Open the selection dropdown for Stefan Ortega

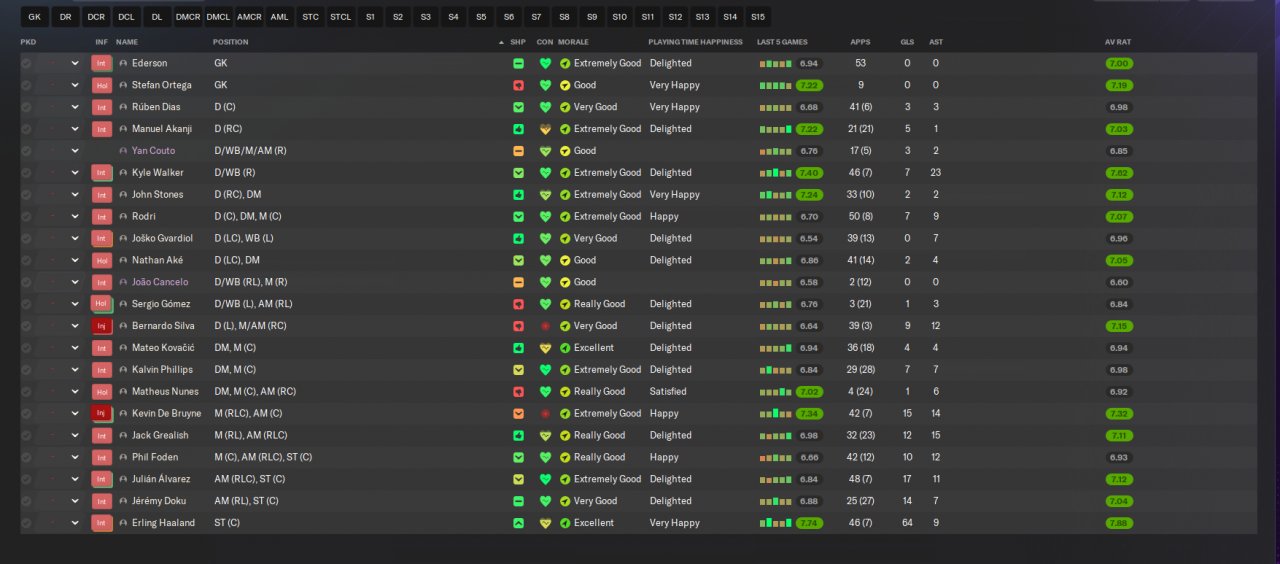(x=74, y=85)
